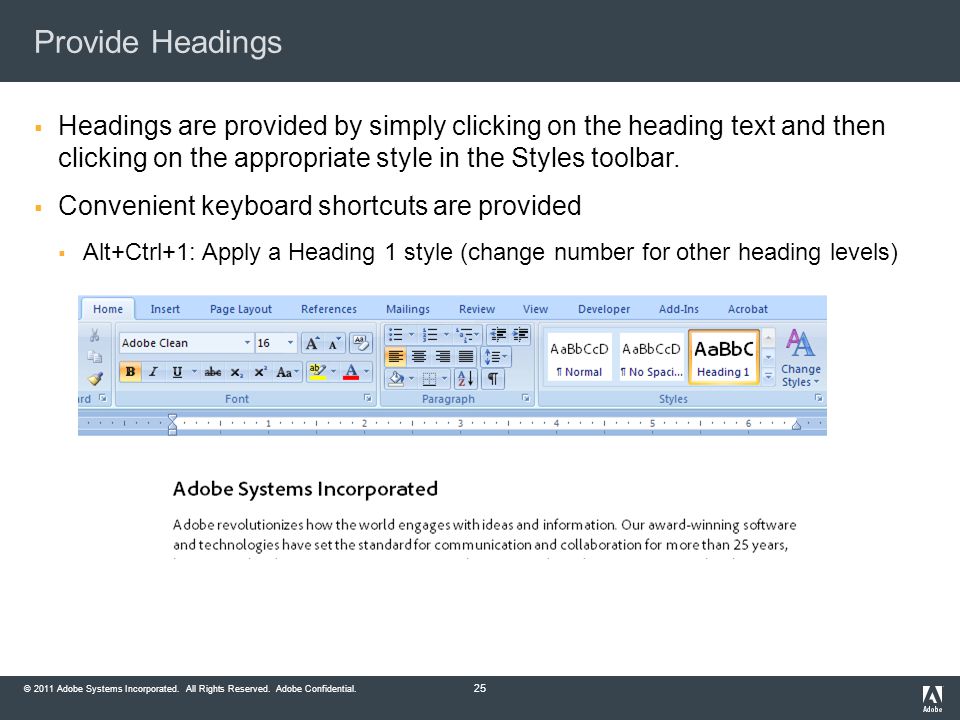Increase paragraph indent
Screen dimensions: 960x720
(x=521, y=334)
